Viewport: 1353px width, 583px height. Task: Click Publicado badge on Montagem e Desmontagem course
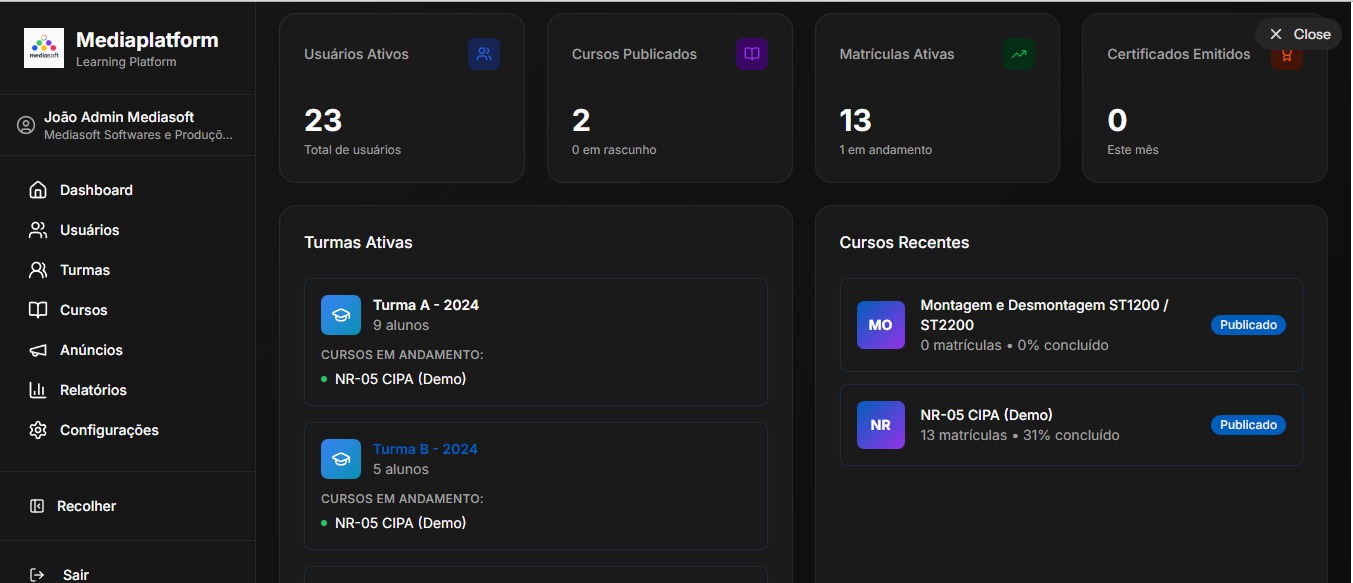pos(1248,325)
